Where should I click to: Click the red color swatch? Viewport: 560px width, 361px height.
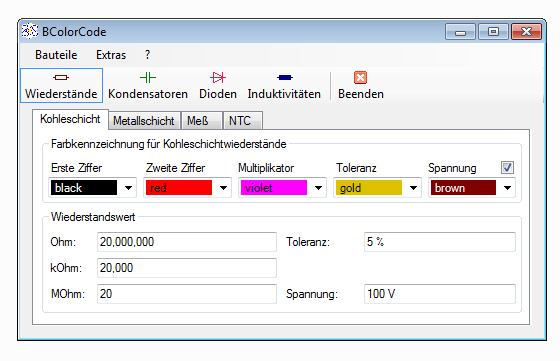point(179,188)
